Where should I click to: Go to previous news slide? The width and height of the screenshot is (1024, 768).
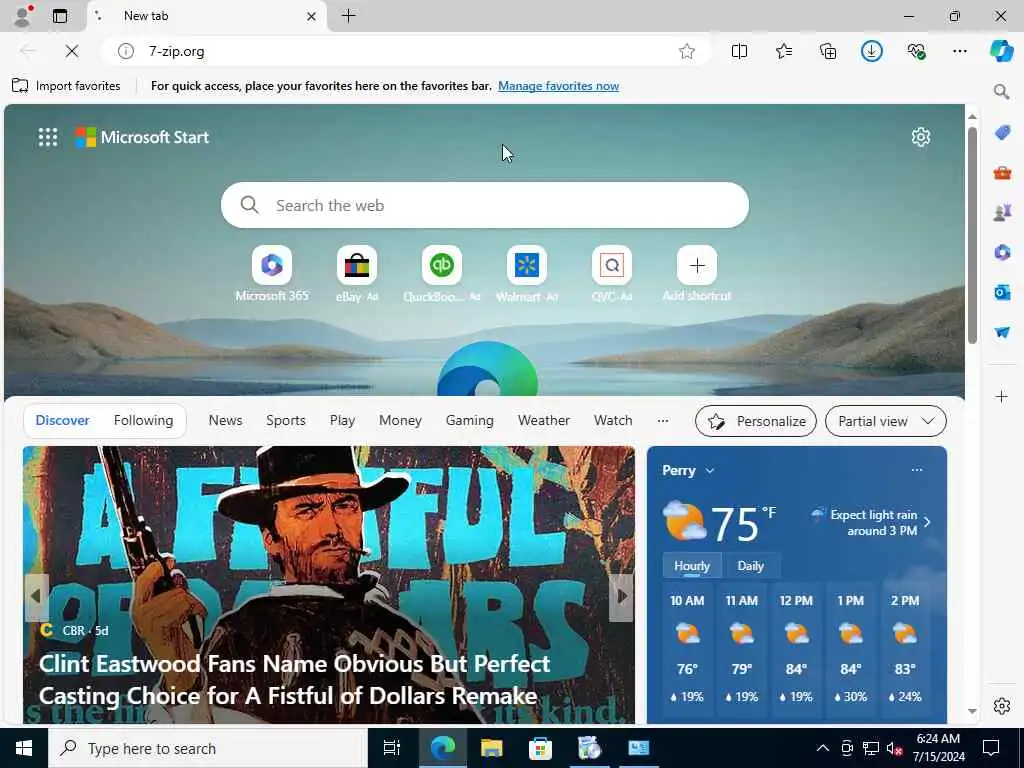pyautogui.click(x=36, y=597)
